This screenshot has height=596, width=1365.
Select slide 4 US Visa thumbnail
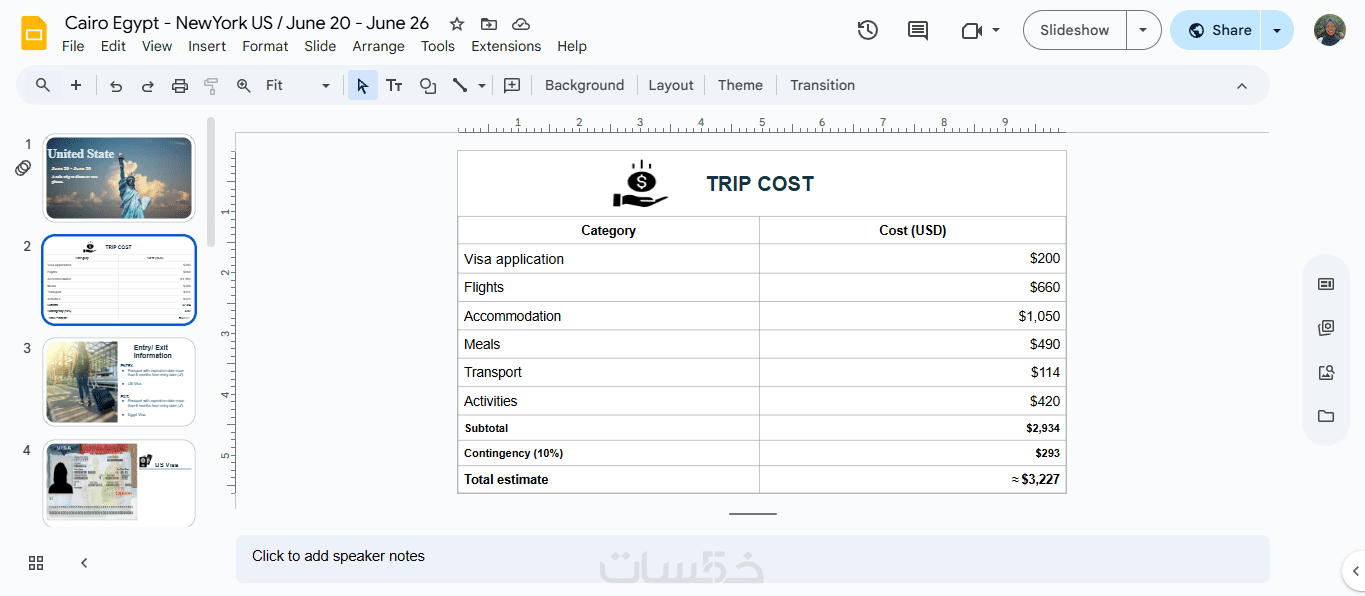119,483
